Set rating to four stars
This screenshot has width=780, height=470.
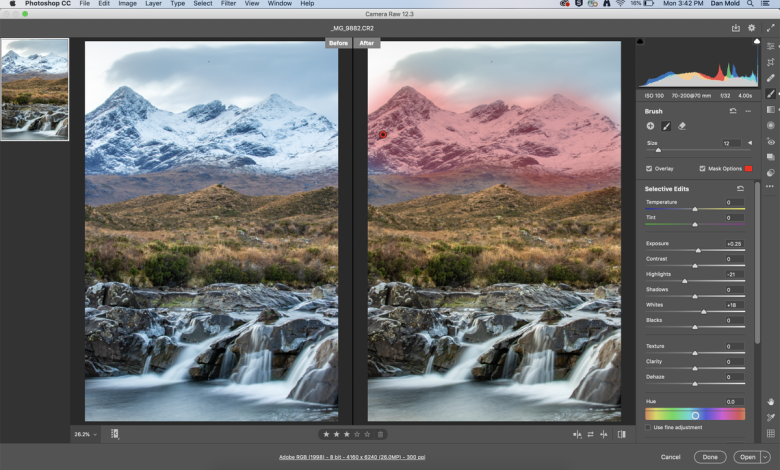pos(357,434)
